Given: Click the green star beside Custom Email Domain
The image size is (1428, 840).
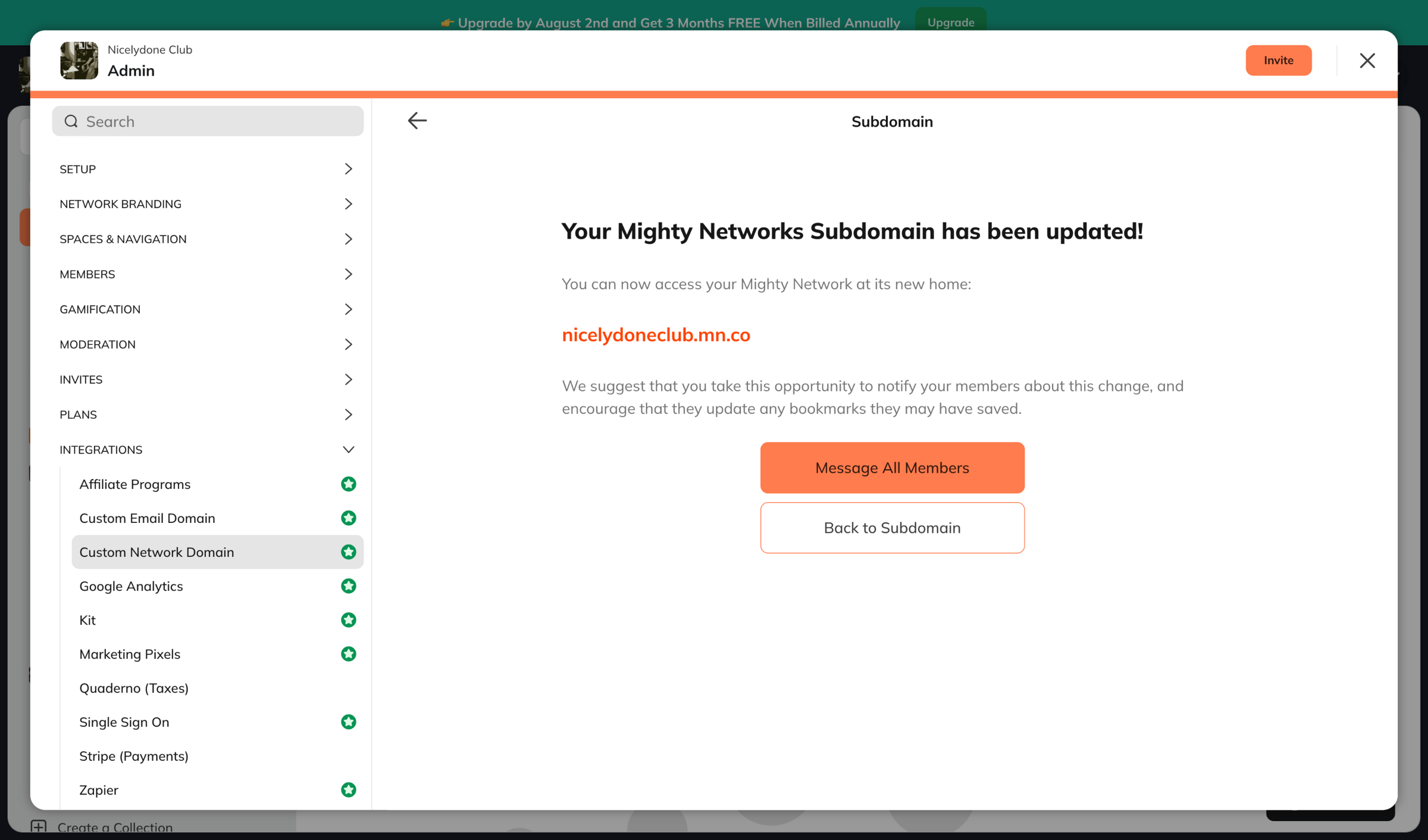Looking at the screenshot, I should [x=349, y=518].
